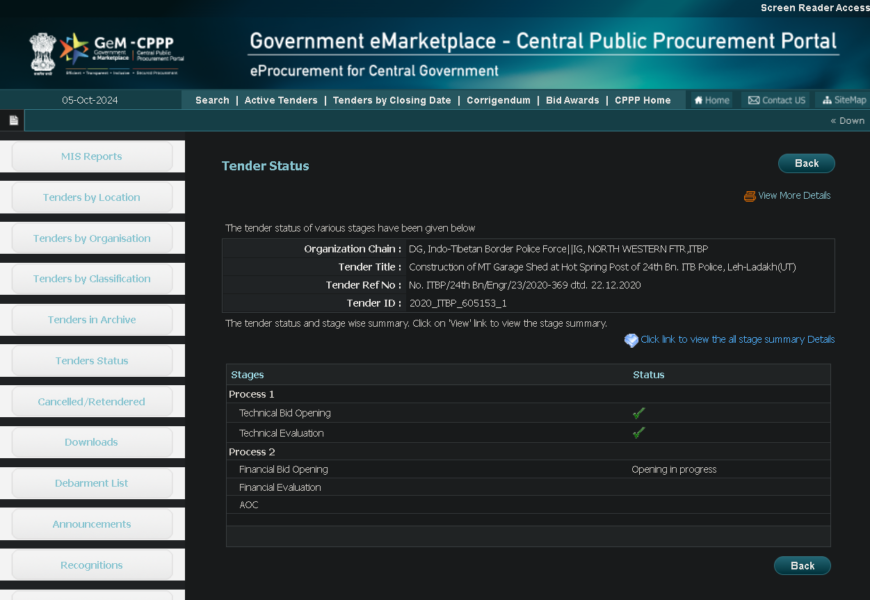870x600 pixels.
Task: Click the Tender Status heading
Action: pyautogui.click(x=265, y=166)
